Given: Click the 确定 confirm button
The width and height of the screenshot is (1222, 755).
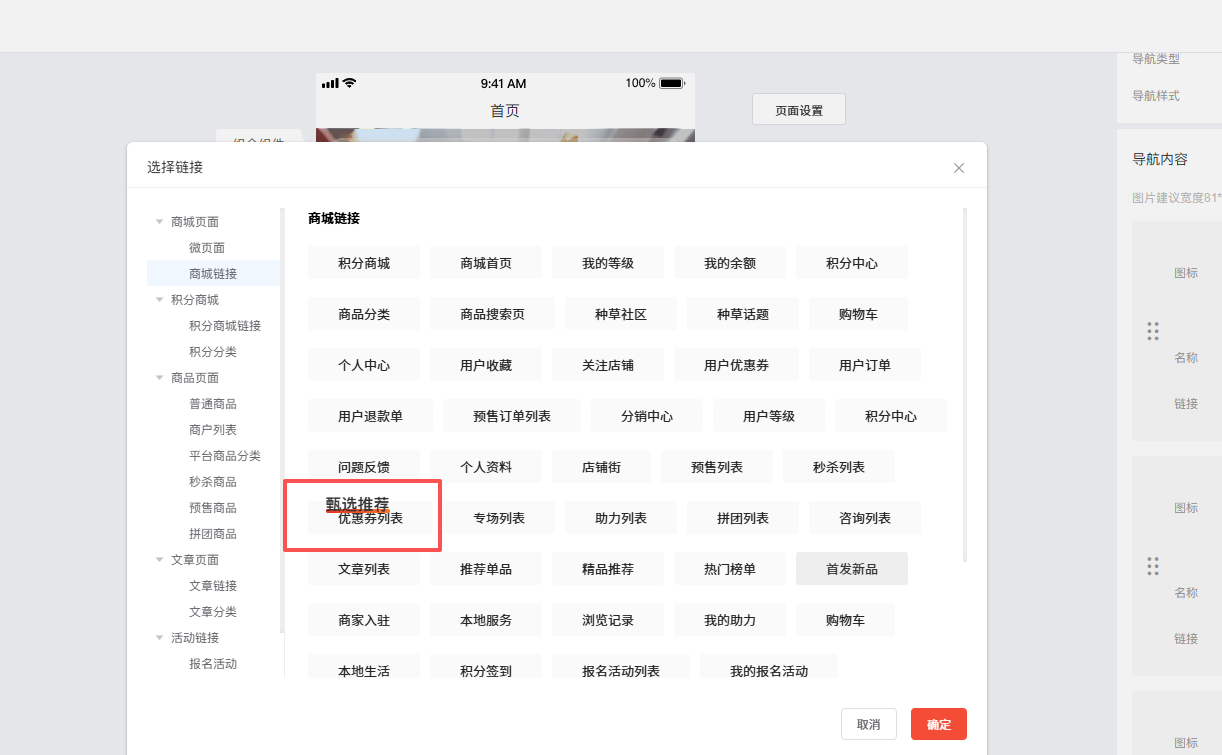Looking at the screenshot, I should 938,724.
